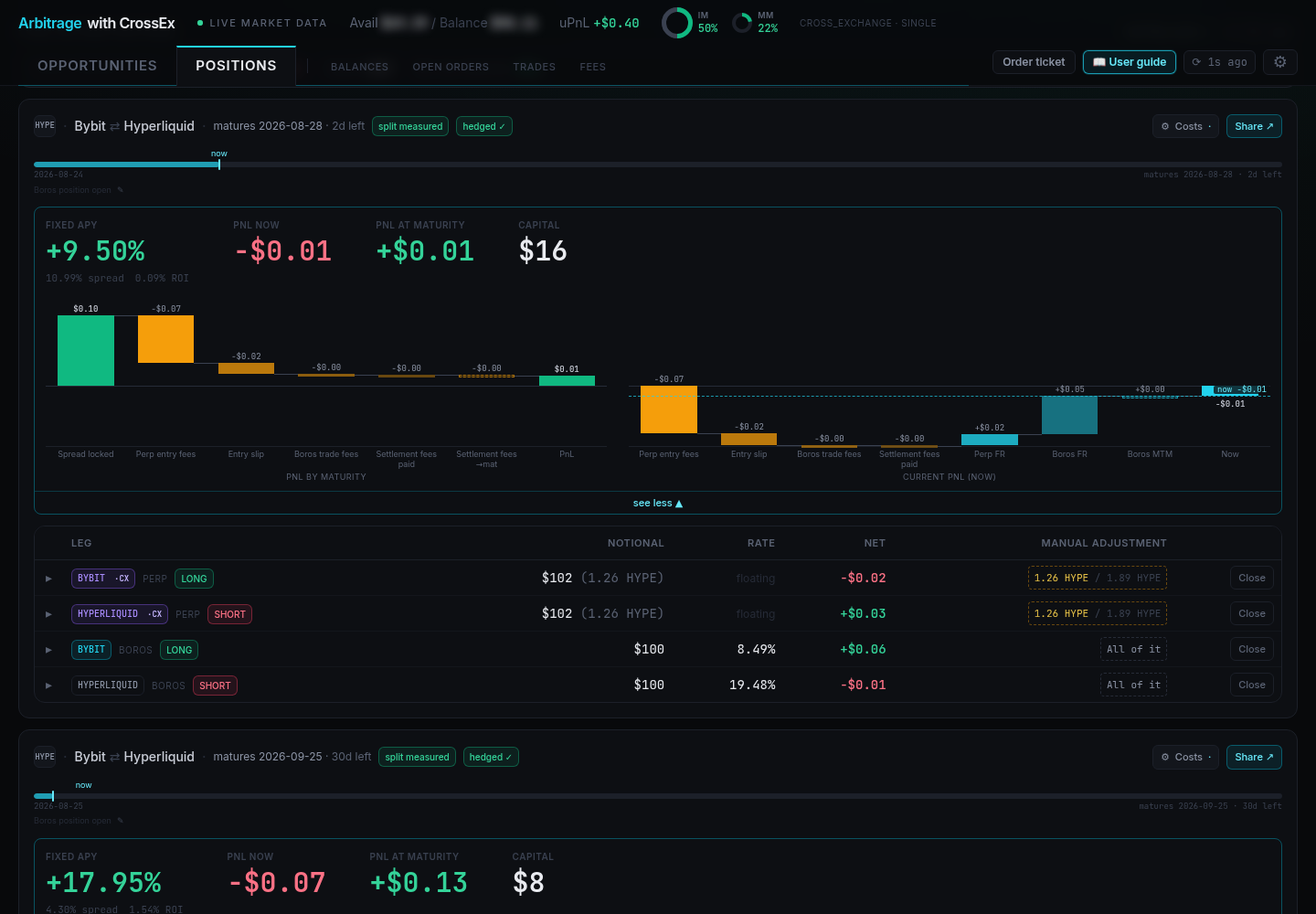This screenshot has height=914, width=1316.
Task: Close the Hyperliquid BOROS SHORT leg
Action: 1252,685
